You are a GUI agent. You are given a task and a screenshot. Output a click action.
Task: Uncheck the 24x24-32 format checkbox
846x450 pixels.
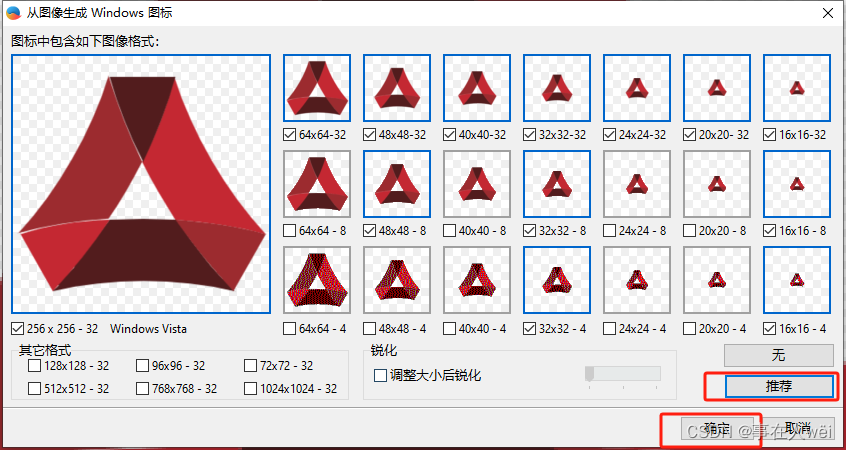(x=610, y=135)
